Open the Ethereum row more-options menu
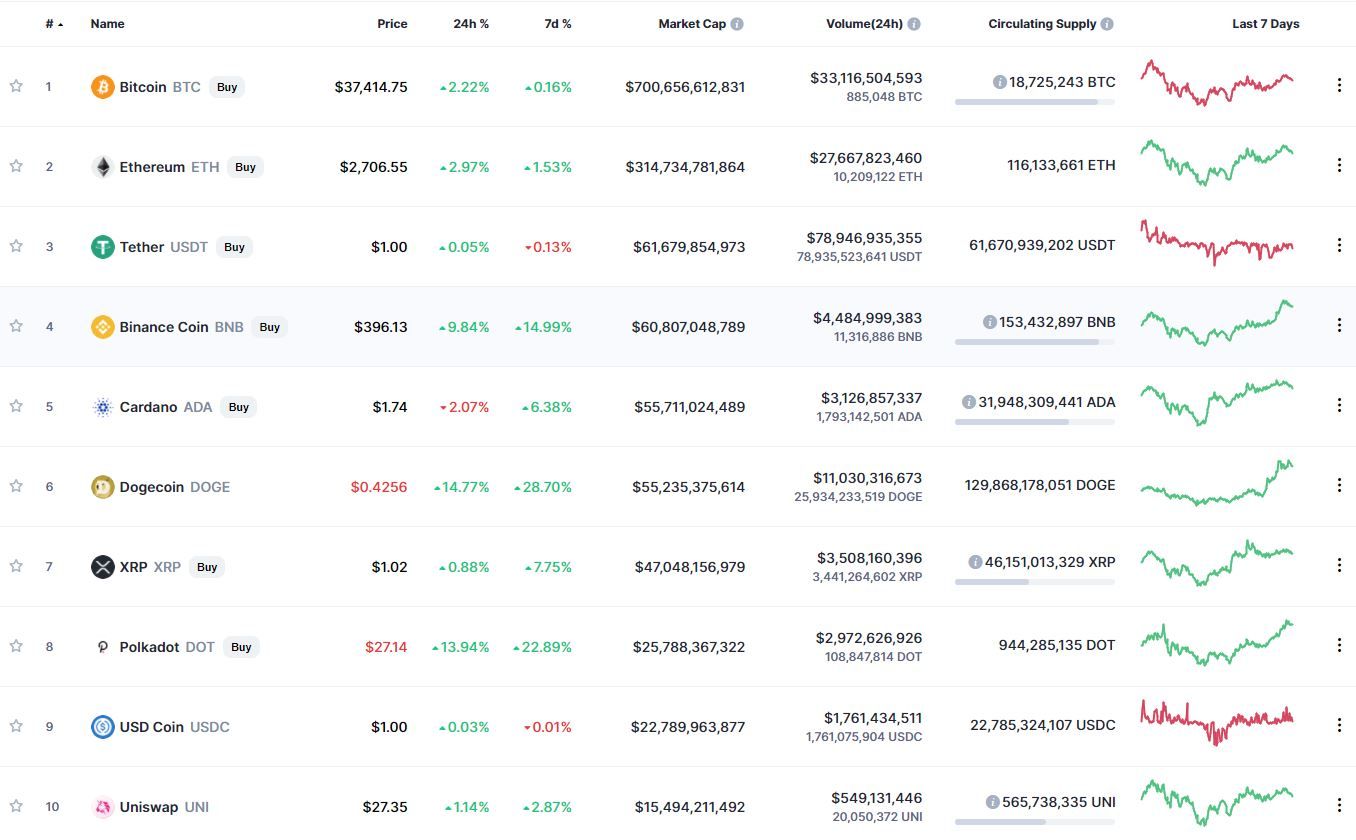 pyautogui.click(x=1339, y=166)
